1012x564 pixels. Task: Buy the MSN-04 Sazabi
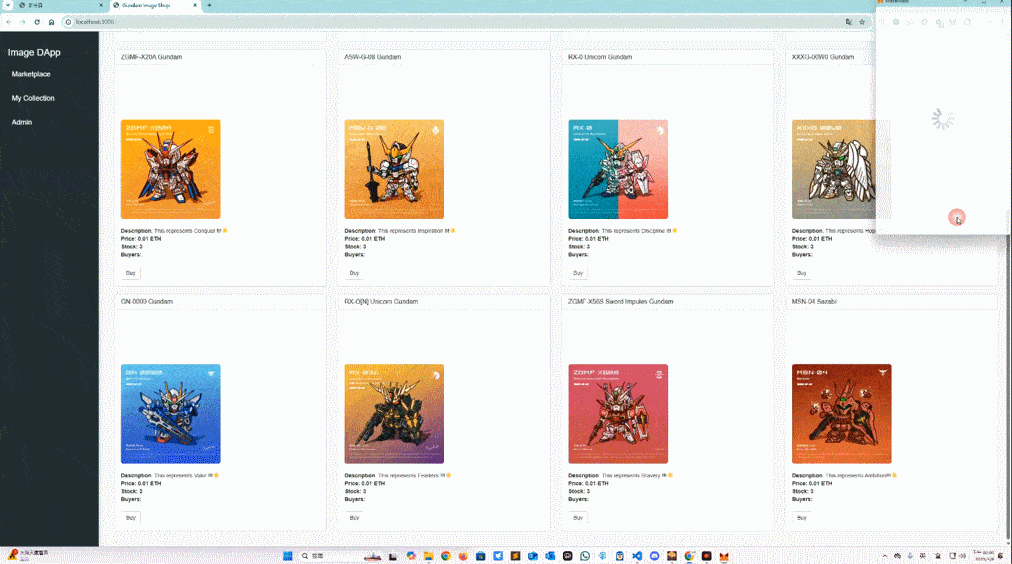pyautogui.click(x=802, y=518)
